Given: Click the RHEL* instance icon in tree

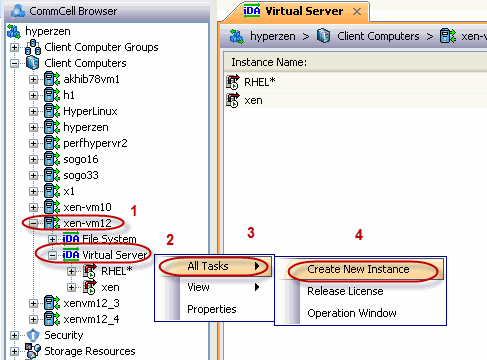Looking at the screenshot, I should tap(90, 271).
